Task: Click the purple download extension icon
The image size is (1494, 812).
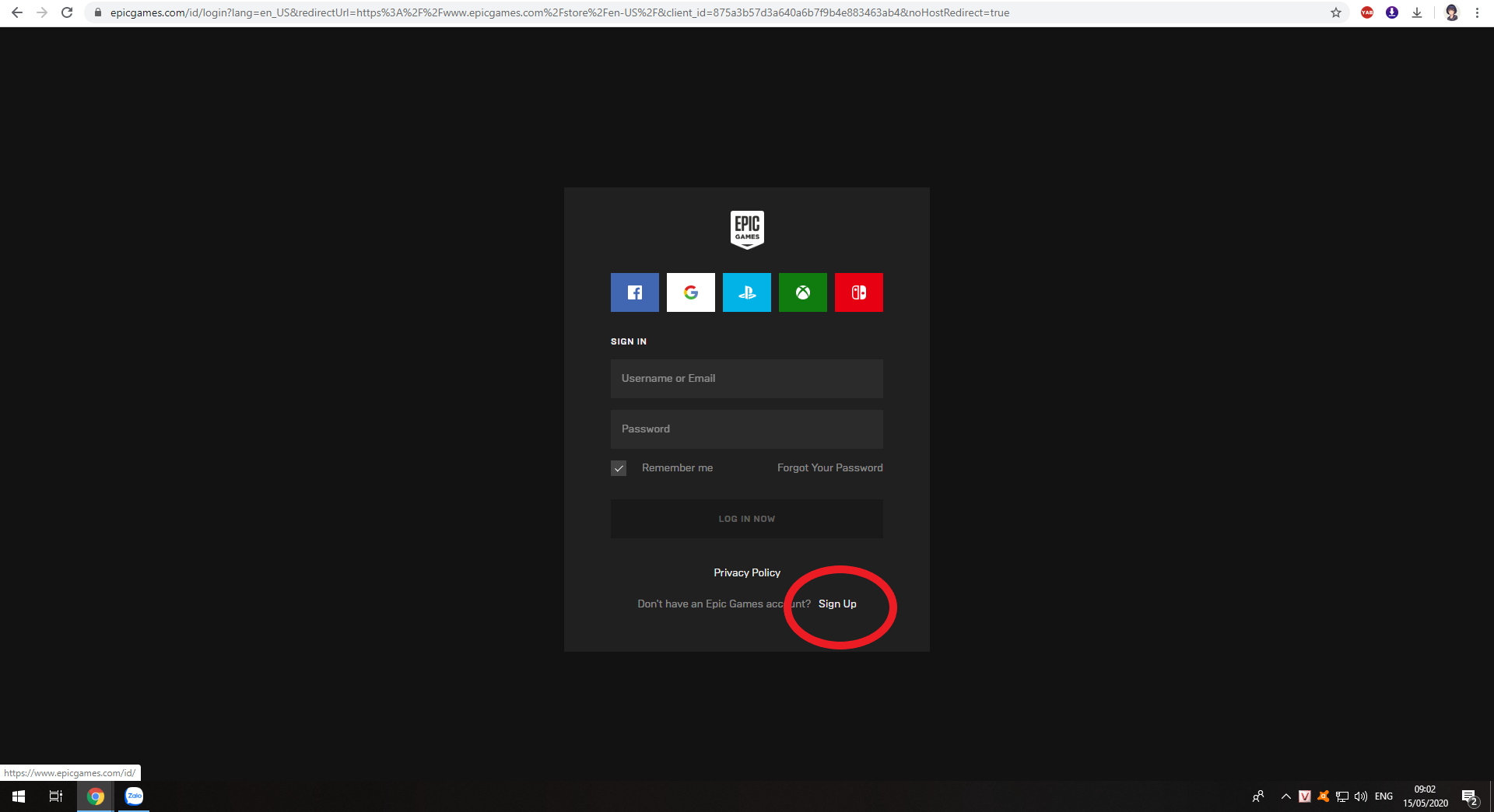Action: click(x=1392, y=12)
